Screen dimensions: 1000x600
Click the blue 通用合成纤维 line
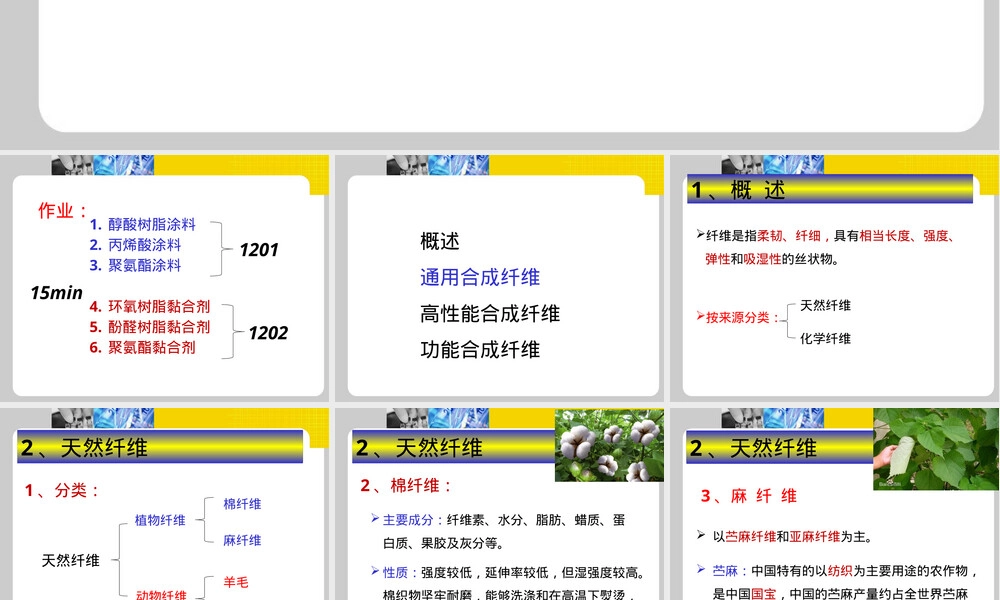(x=480, y=277)
